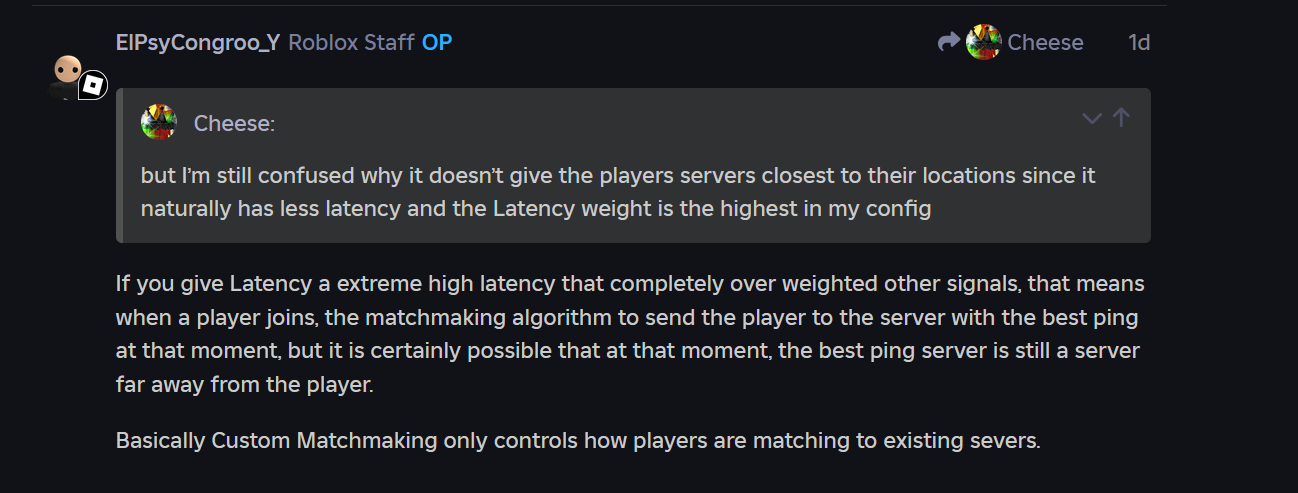Click the sentence beginning 'Basically Custom Matchmaking'

click(x=578, y=440)
